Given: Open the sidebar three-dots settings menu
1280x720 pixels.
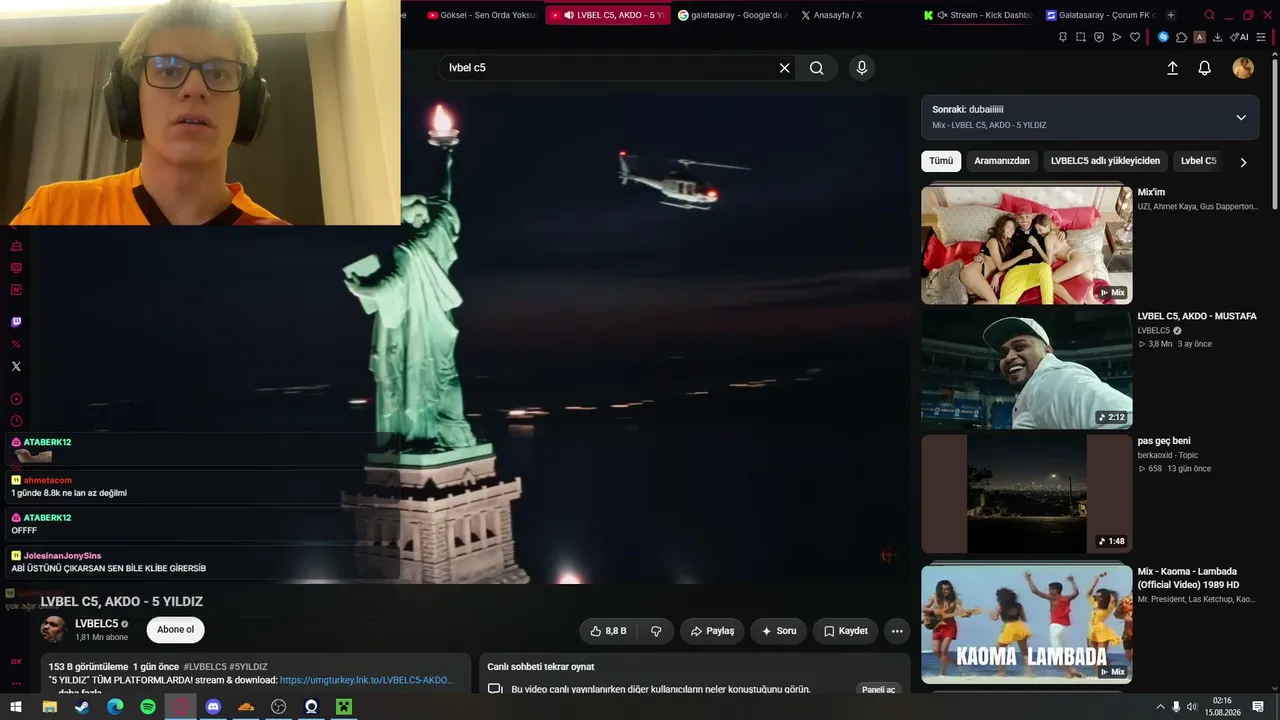Looking at the screenshot, I should tap(16, 684).
